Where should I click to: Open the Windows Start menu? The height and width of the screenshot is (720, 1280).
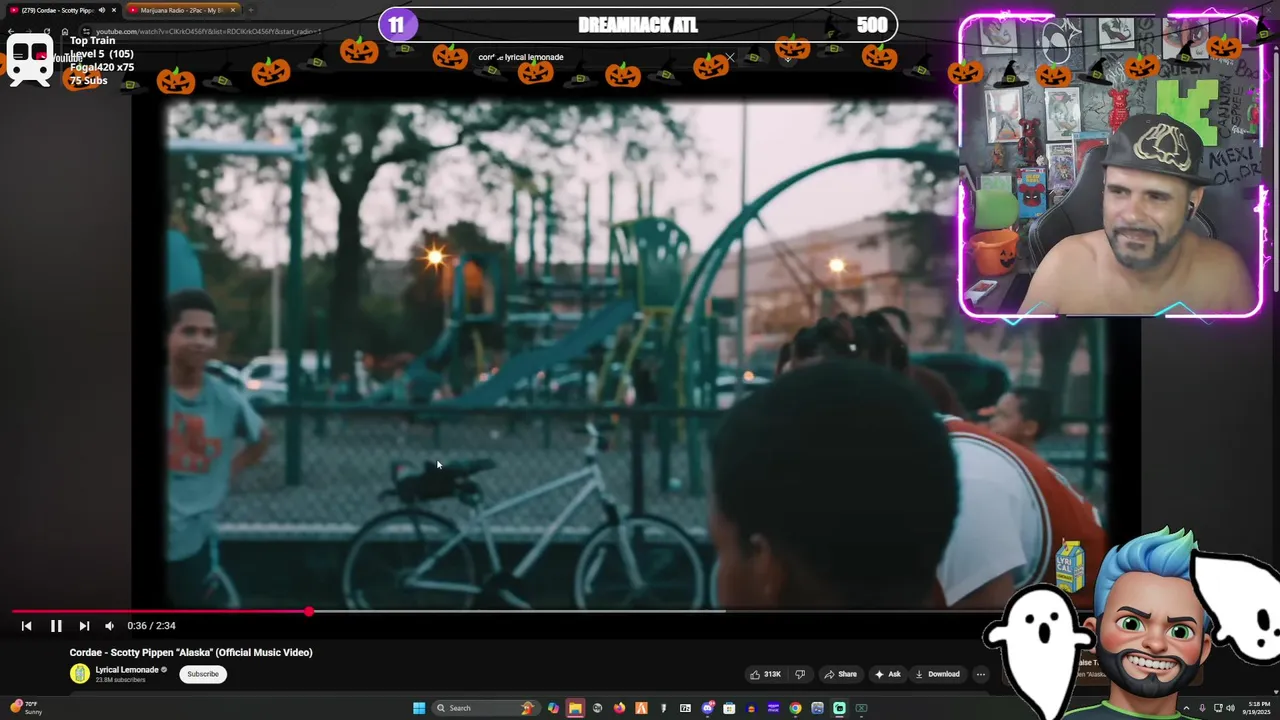(419, 708)
